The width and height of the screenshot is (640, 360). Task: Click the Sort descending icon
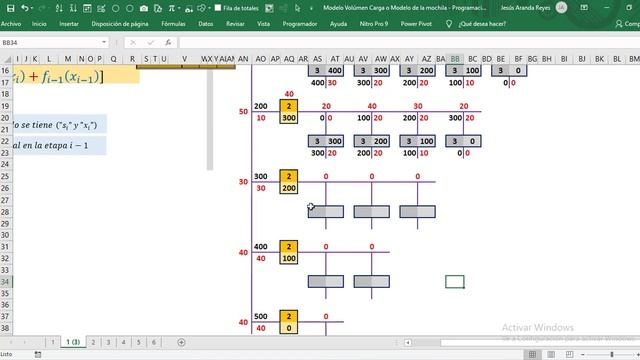[x=73, y=8]
